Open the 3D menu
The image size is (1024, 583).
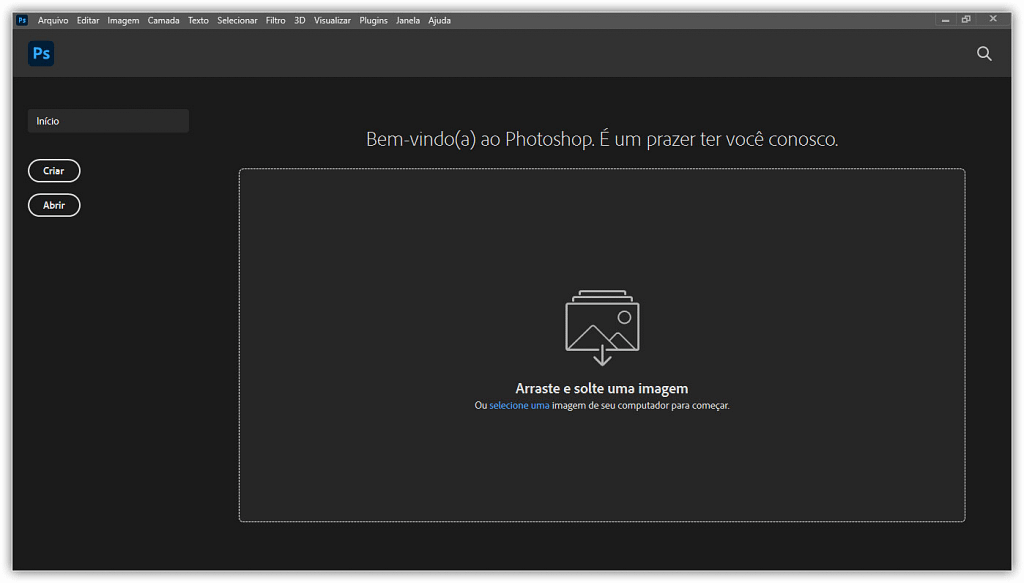pos(299,20)
